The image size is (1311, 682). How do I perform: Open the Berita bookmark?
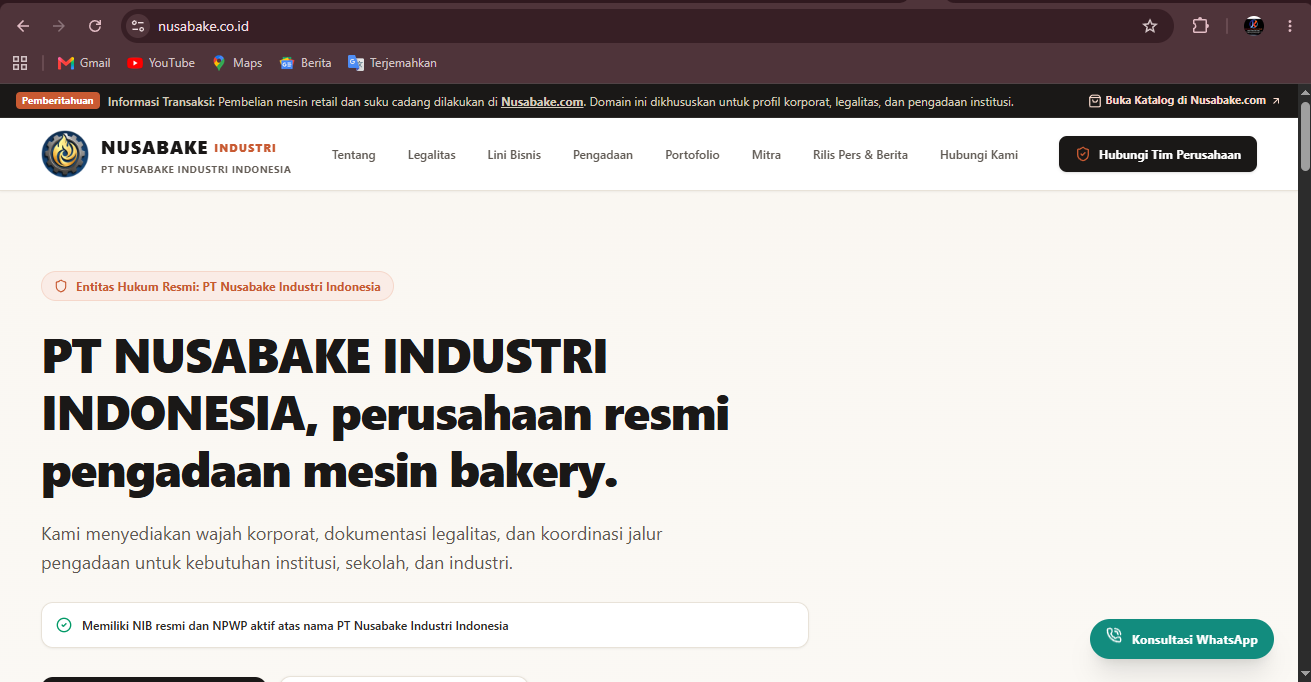[x=305, y=63]
